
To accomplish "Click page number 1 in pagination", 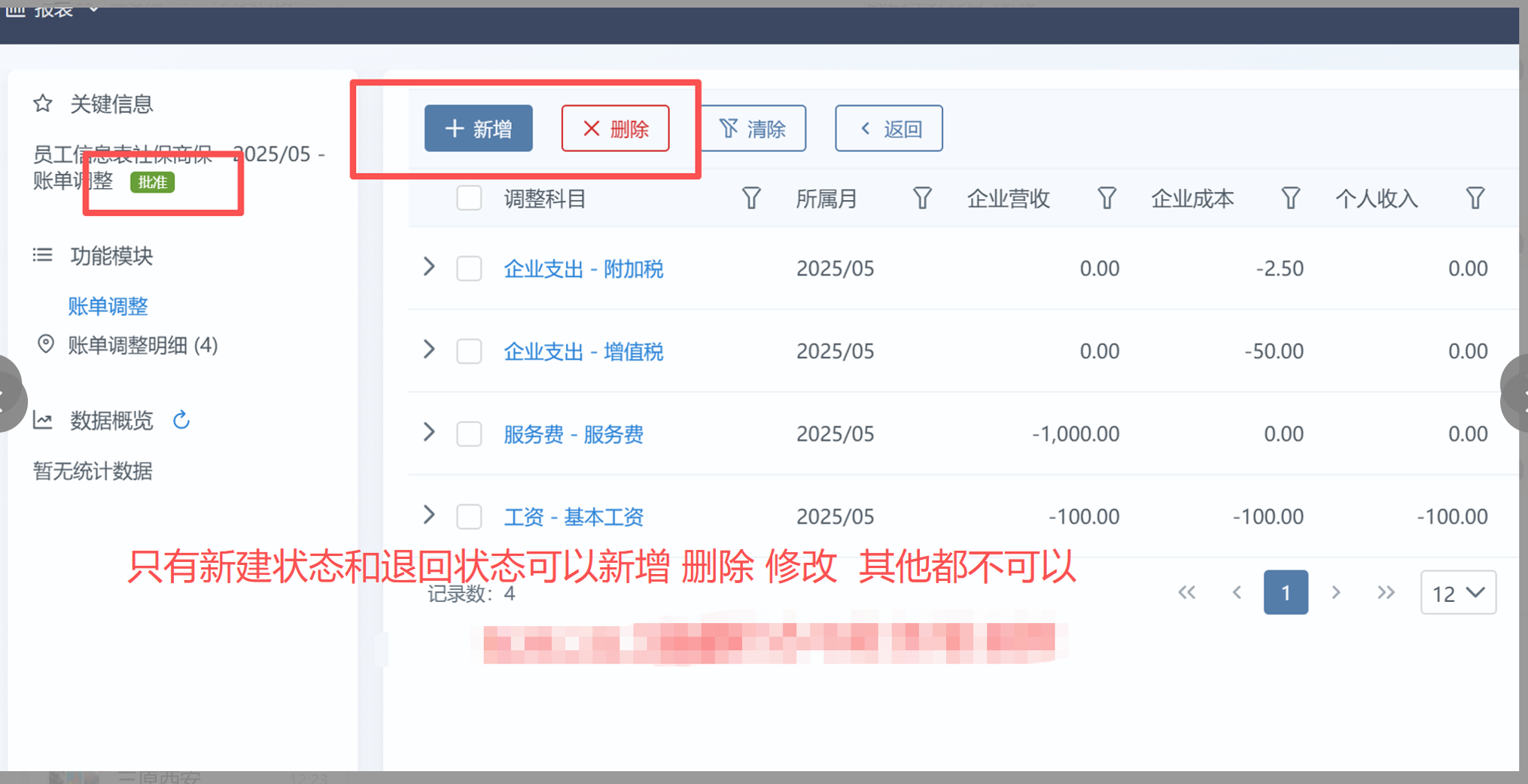I will pyautogui.click(x=1285, y=593).
